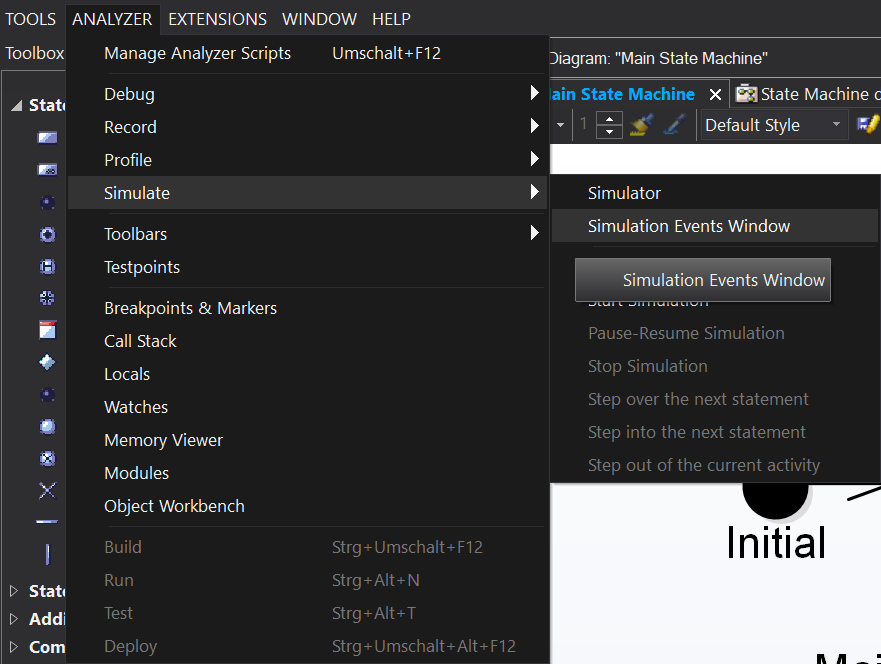Viewport: 881px width, 664px height.
Task: Apply the format painter brush icon
Action: coord(640,124)
